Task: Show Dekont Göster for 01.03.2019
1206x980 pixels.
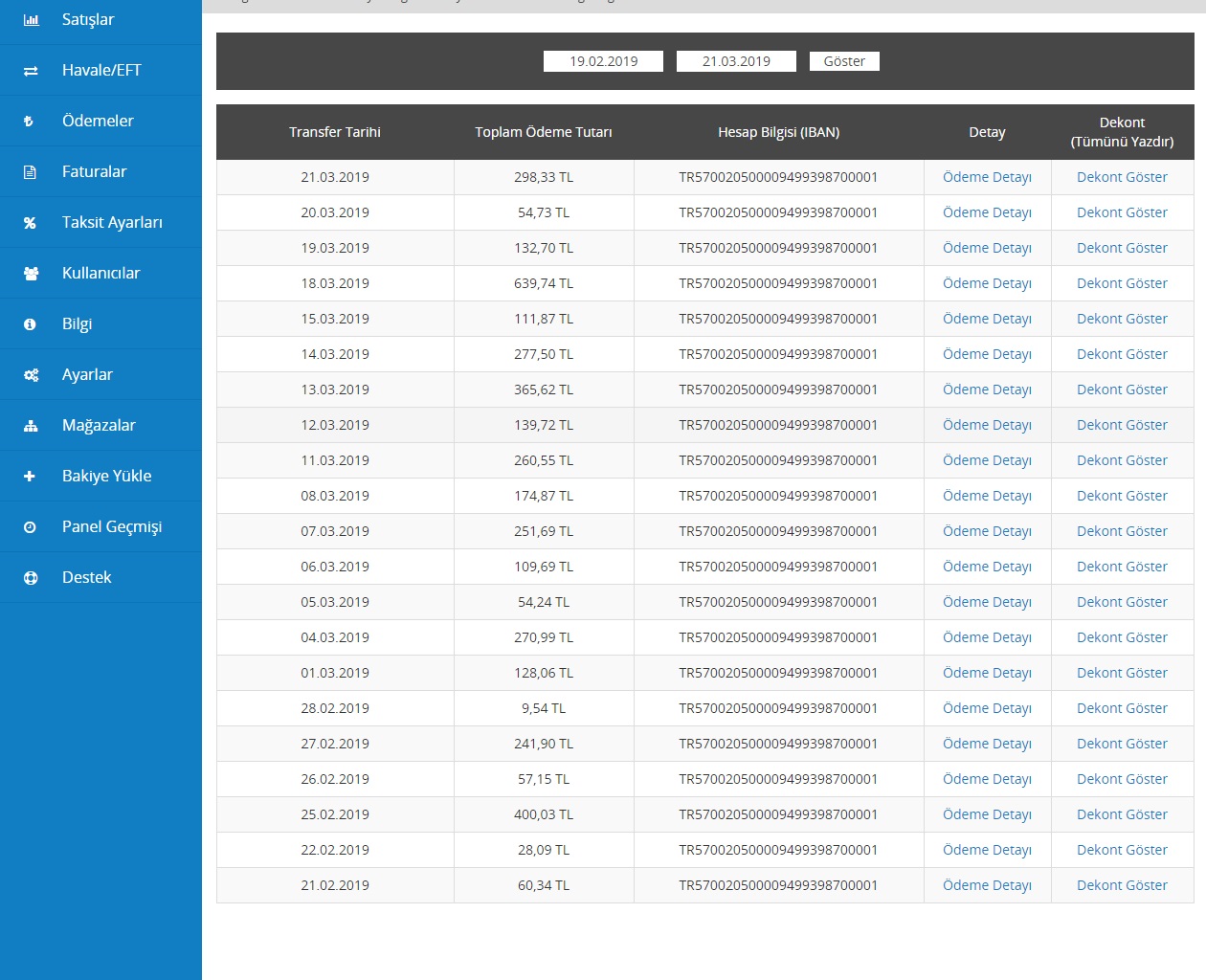Action: [x=1122, y=673]
